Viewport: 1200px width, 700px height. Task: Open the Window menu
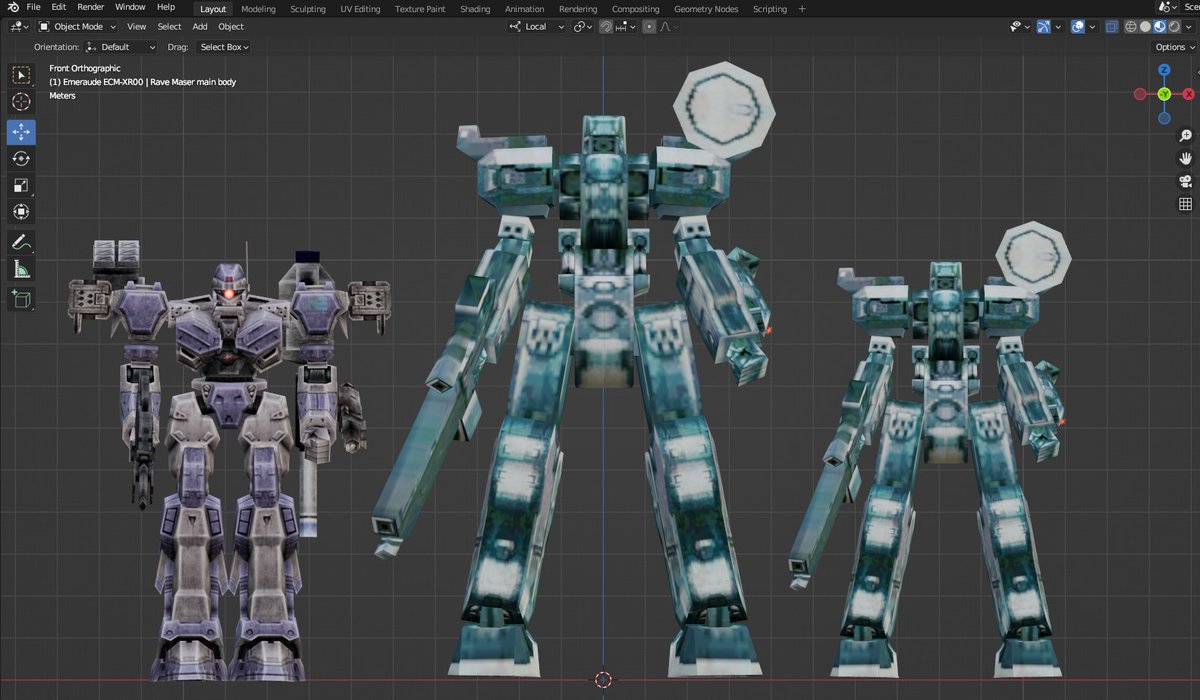tap(130, 7)
